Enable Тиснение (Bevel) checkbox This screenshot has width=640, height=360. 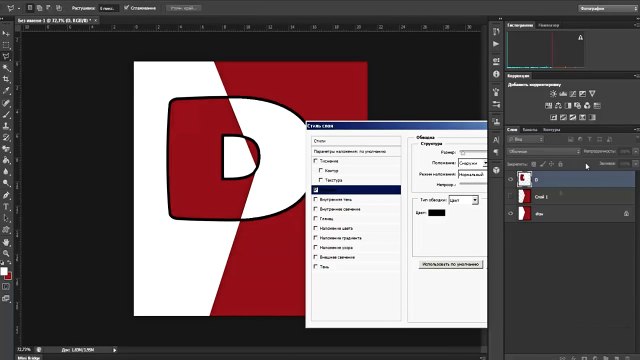point(316,161)
